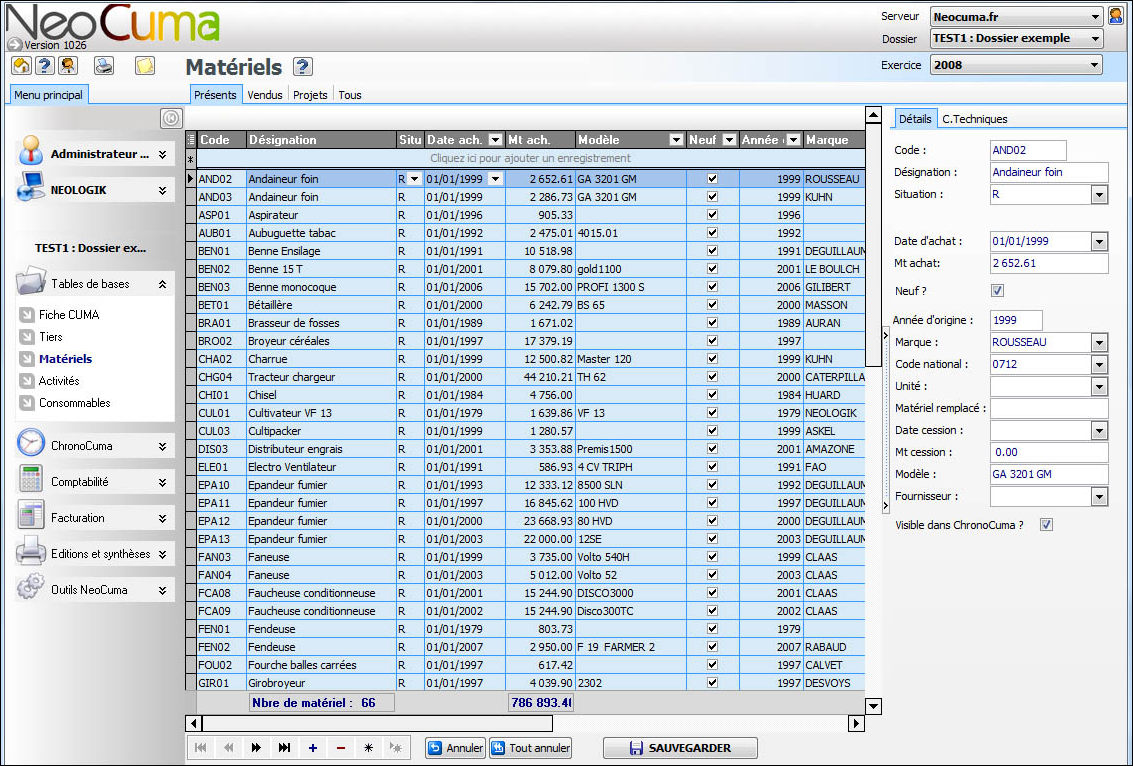Click the Comptabilité calculator icon
The image size is (1133, 766).
click(31, 480)
